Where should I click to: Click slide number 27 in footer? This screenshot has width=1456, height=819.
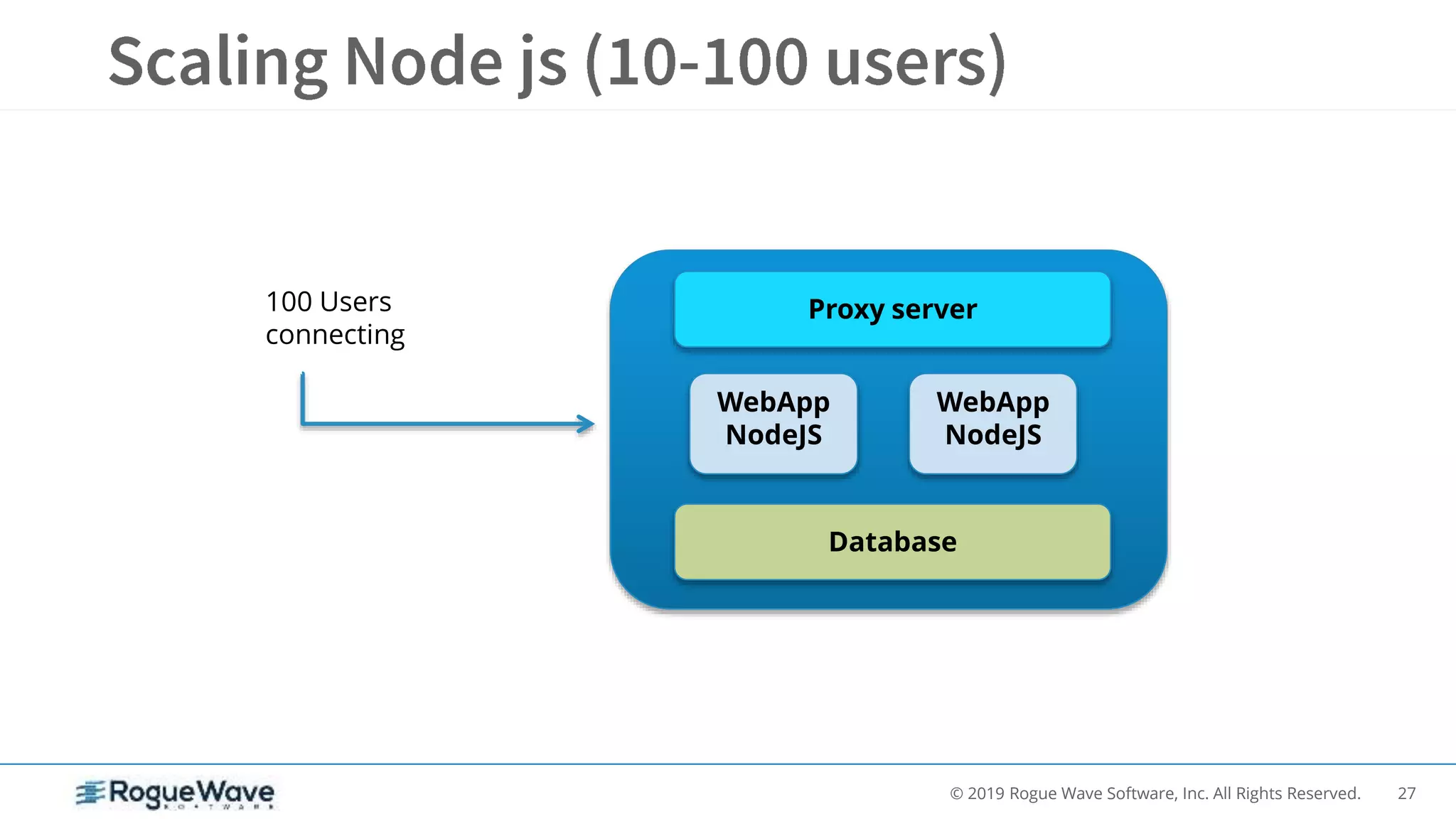[1406, 793]
